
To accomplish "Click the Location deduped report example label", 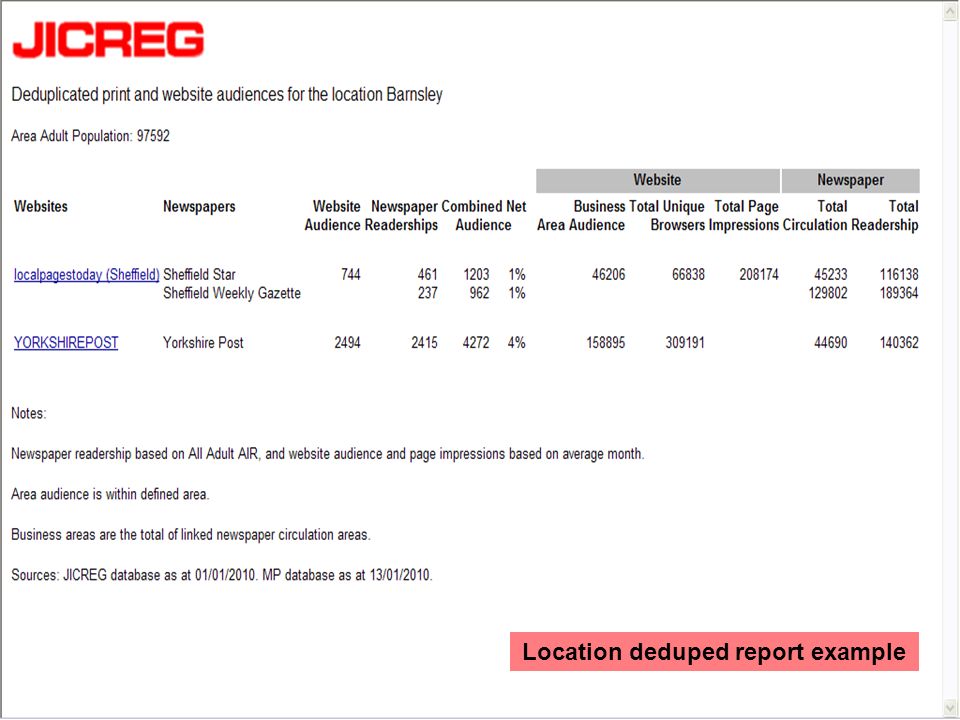I will pos(714,651).
